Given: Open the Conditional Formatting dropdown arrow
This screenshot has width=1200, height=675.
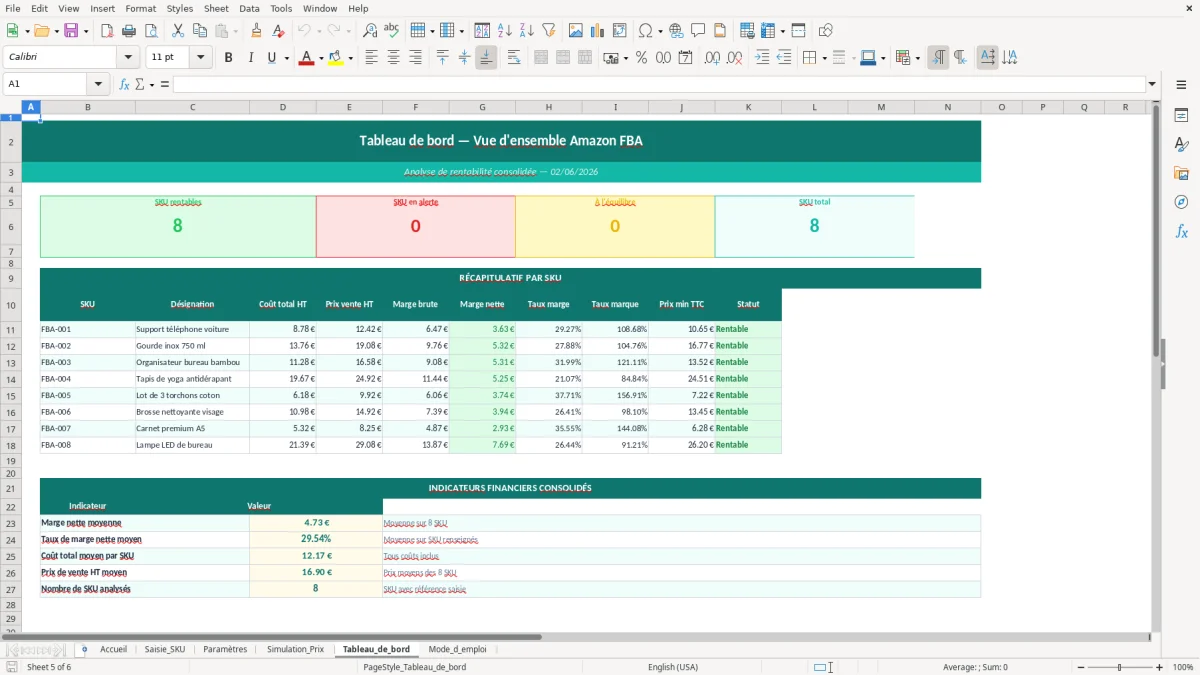Looking at the screenshot, I should click(x=917, y=58).
